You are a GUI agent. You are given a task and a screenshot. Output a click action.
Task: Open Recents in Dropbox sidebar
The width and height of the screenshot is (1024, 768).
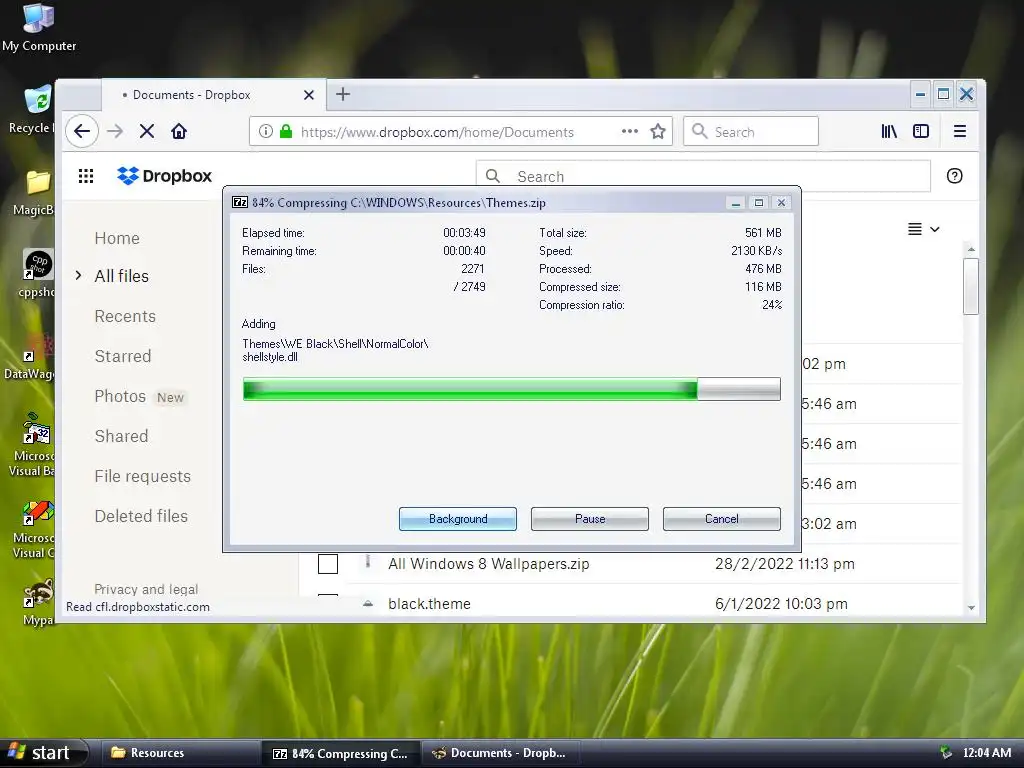125,316
